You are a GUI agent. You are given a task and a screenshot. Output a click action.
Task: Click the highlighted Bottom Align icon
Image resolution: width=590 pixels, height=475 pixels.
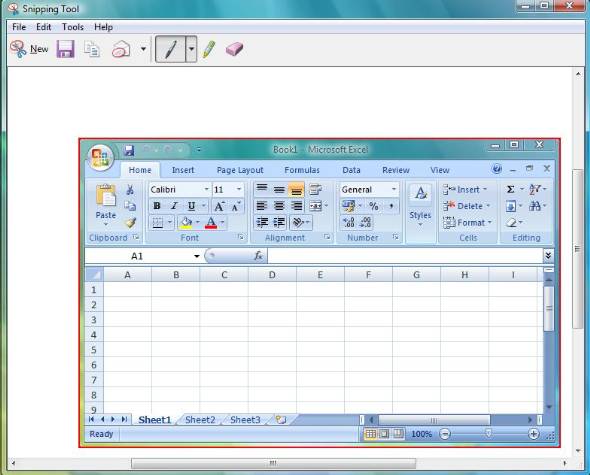(x=296, y=190)
